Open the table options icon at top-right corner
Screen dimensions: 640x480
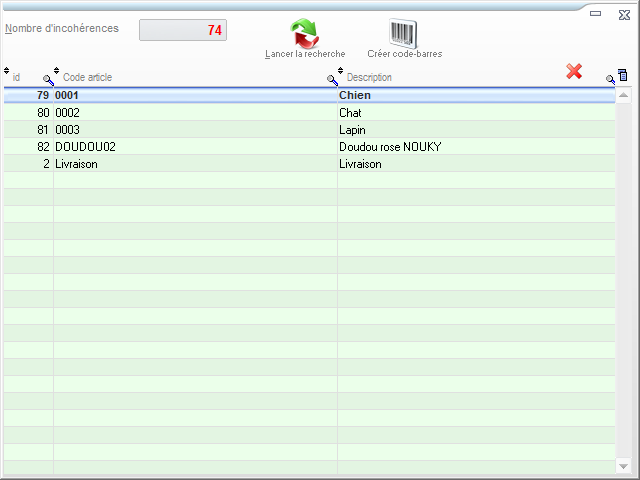click(623, 75)
